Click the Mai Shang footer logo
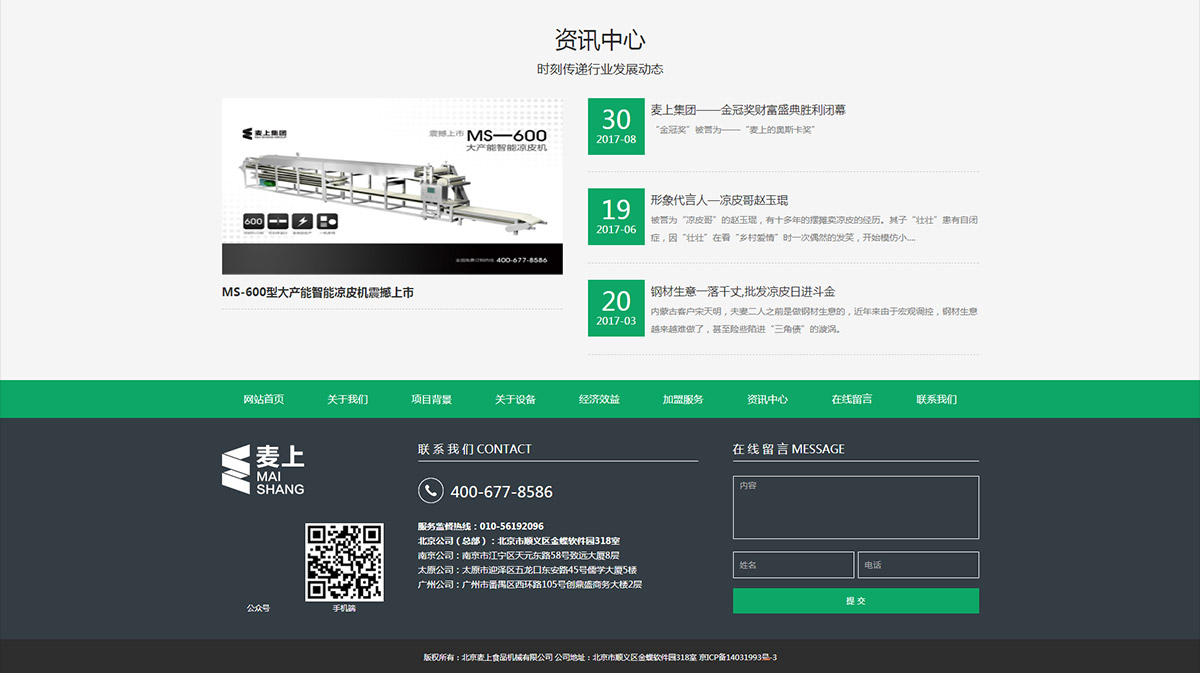 (263, 469)
